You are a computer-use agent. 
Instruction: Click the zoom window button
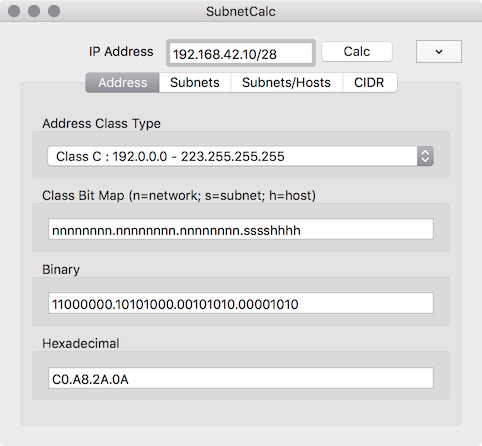pos(54,11)
